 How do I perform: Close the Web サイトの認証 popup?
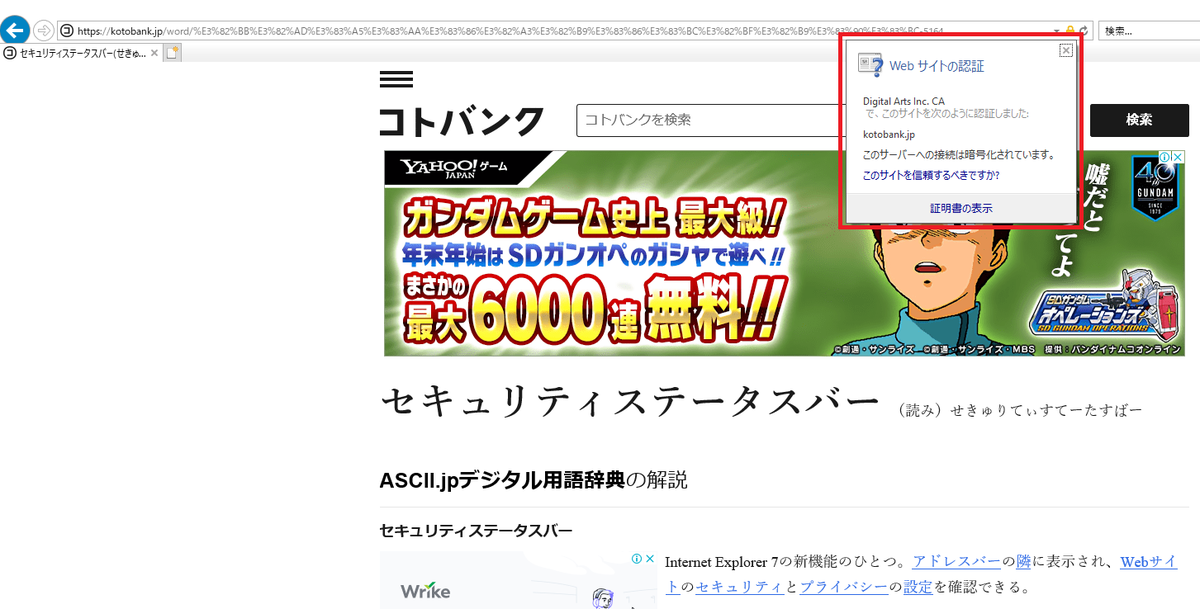pyautogui.click(x=1065, y=50)
